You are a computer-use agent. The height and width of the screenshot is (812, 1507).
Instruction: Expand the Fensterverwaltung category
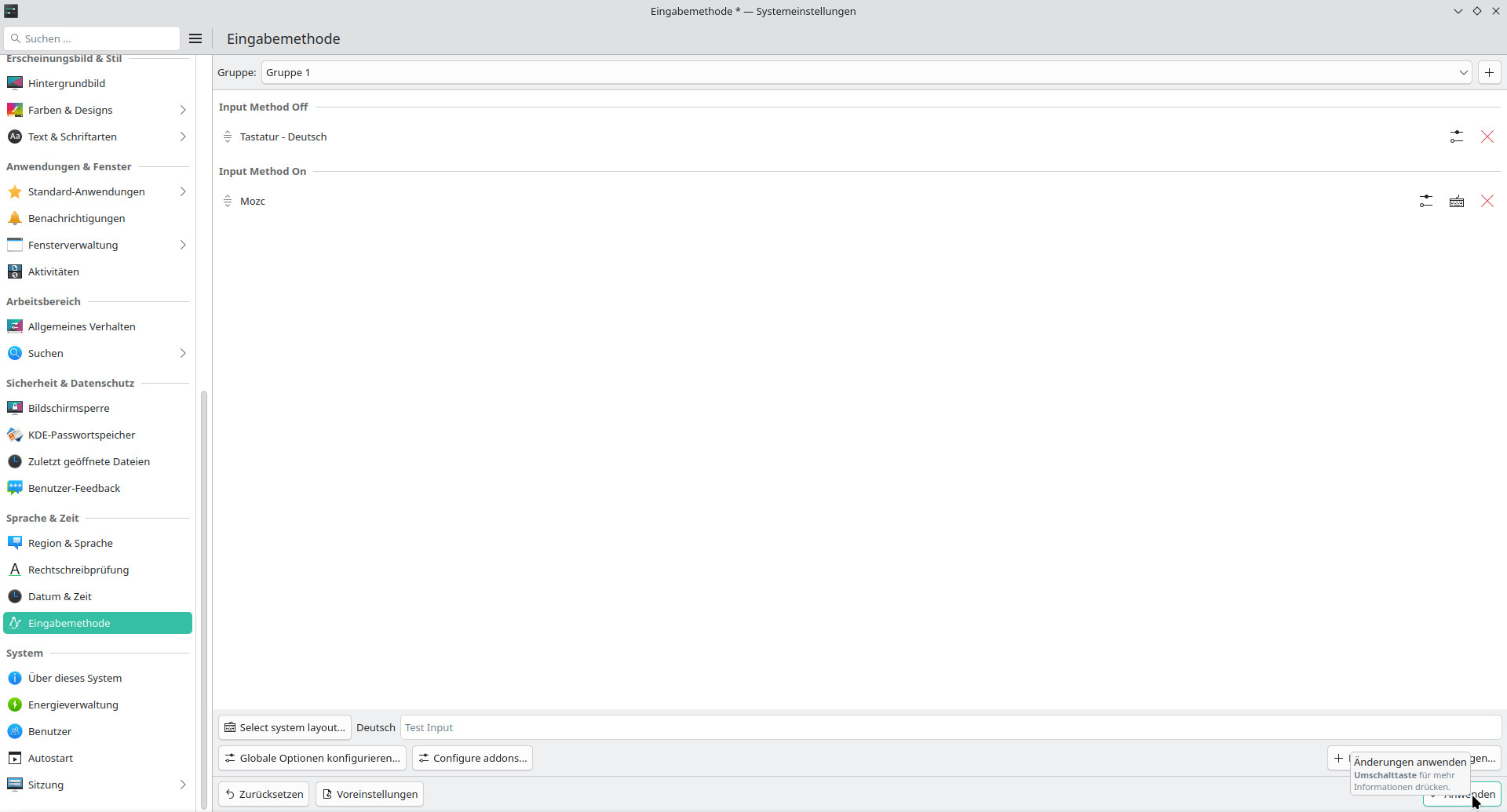[182, 245]
